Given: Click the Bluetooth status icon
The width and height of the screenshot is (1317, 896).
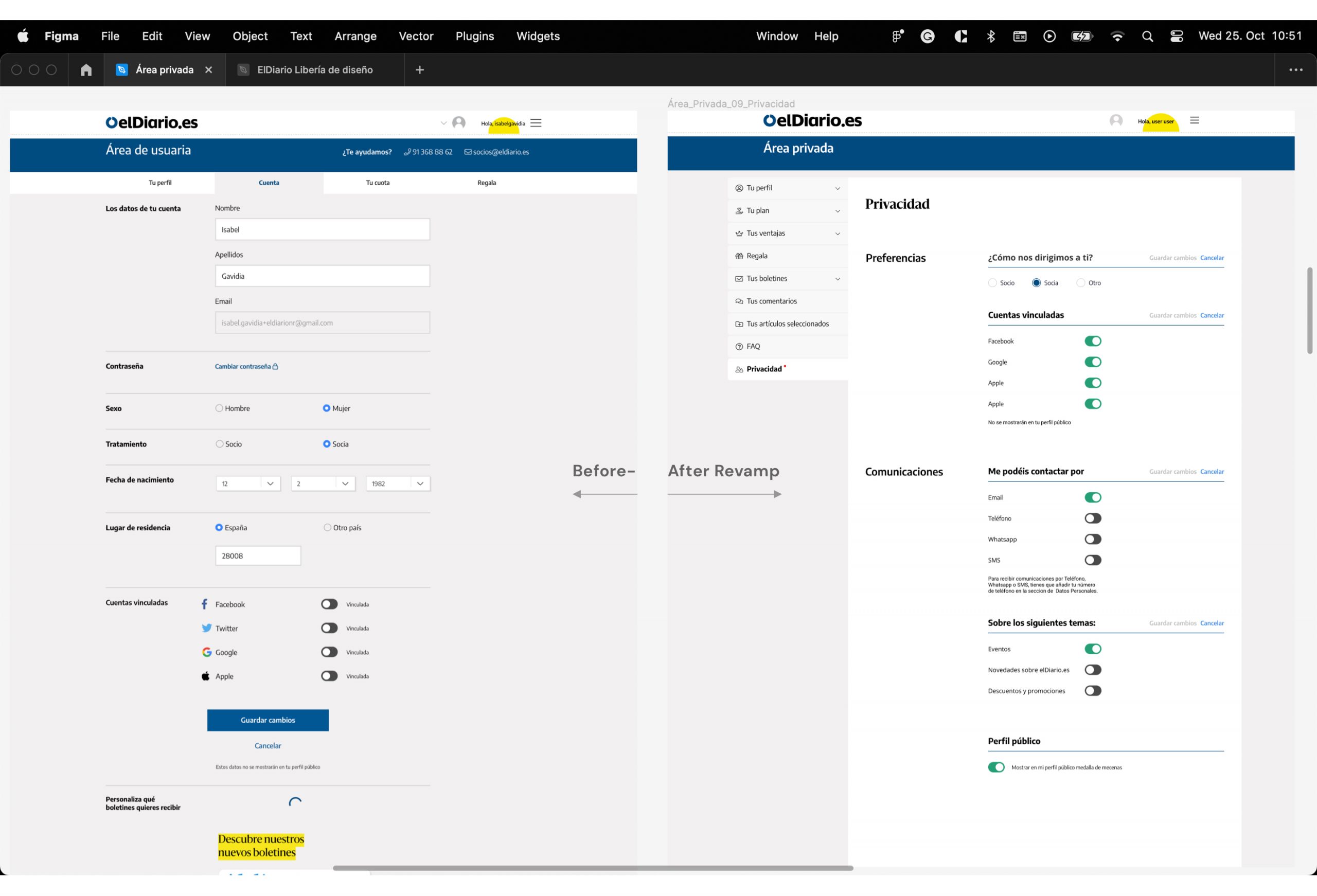Looking at the screenshot, I should pos(991,37).
